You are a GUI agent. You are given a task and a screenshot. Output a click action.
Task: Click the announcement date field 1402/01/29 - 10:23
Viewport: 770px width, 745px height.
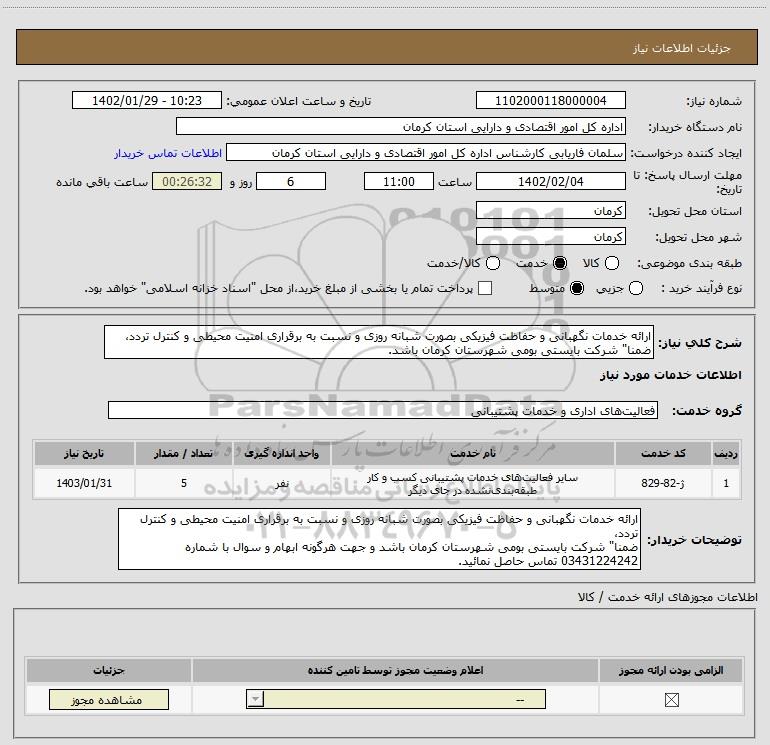pyautogui.click(x=147, y=101)
